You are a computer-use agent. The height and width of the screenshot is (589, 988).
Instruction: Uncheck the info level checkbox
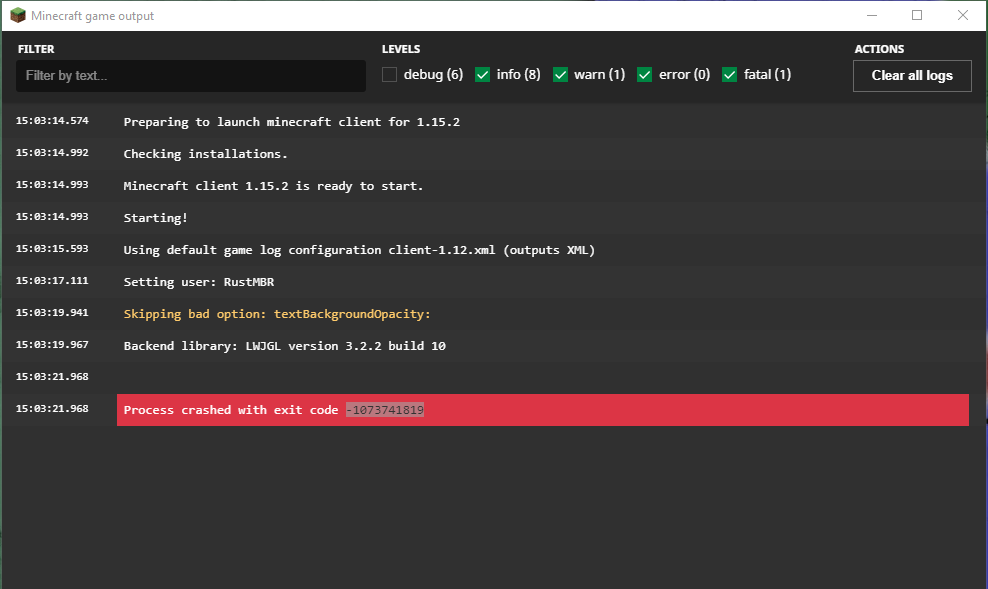coord(483,74)
